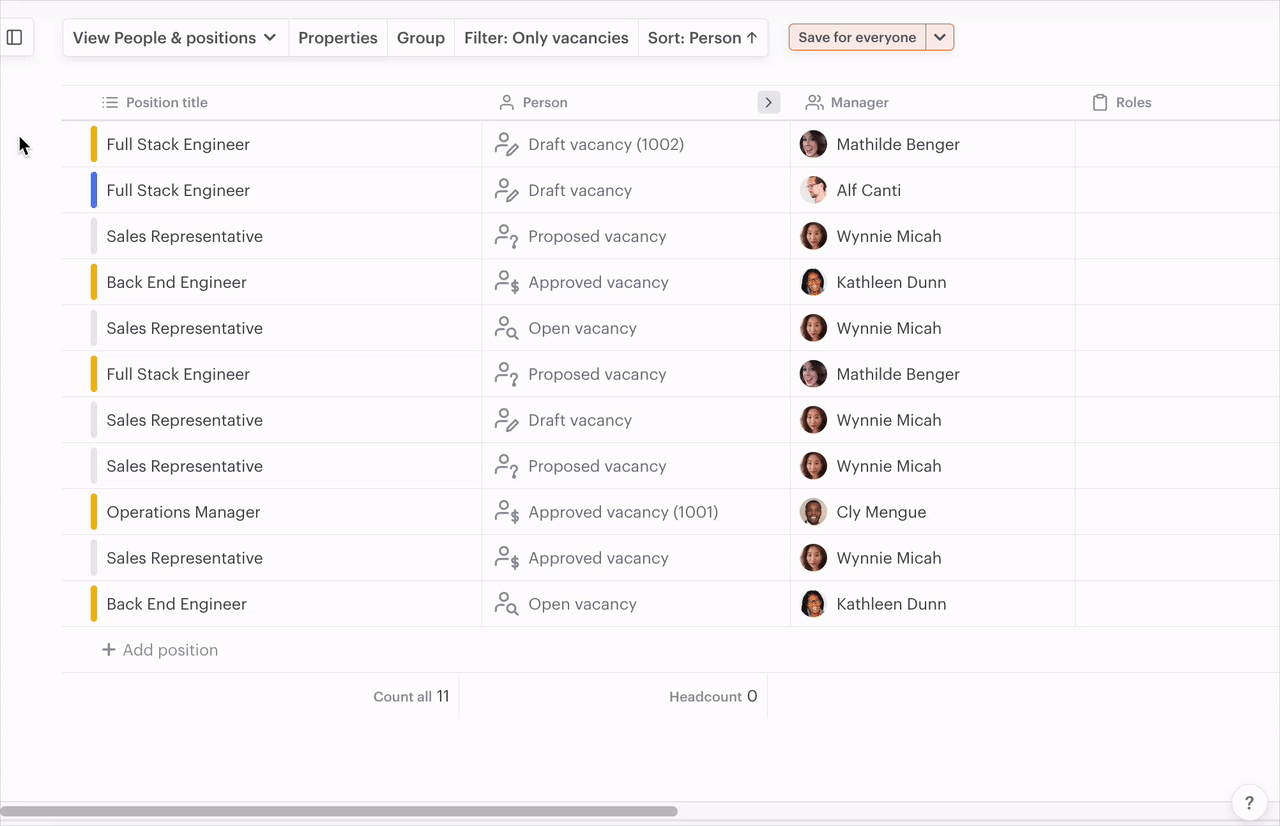Viewport: 1280px width, 826px height.
Task: Click Kathleen Dunn's avatar in Back End Engineer approved row
Action: (x=813, y=283)
